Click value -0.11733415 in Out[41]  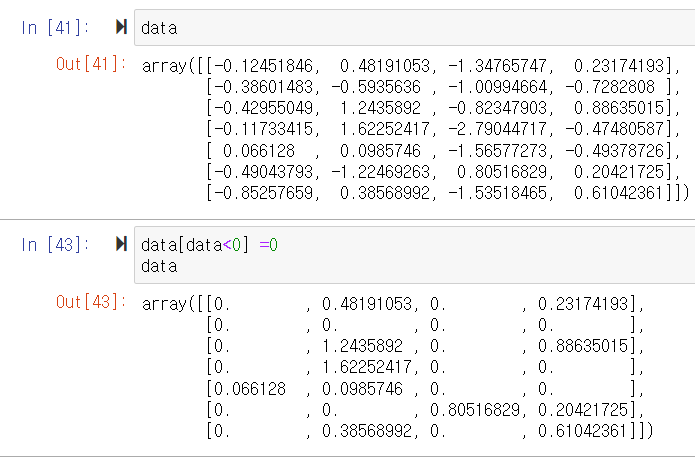[x=263, y=129]
